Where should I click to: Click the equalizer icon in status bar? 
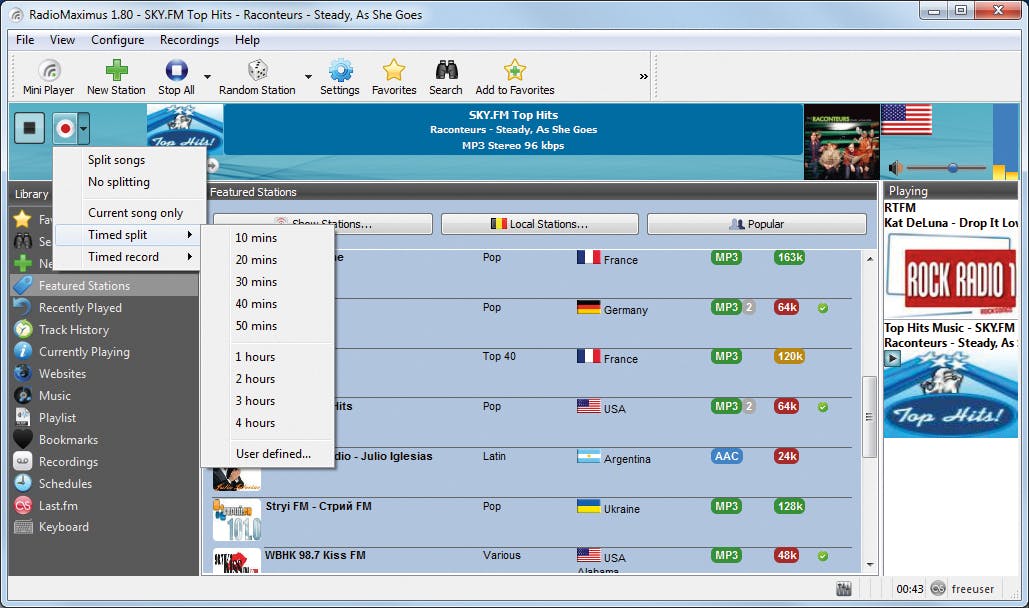(844, 589)
